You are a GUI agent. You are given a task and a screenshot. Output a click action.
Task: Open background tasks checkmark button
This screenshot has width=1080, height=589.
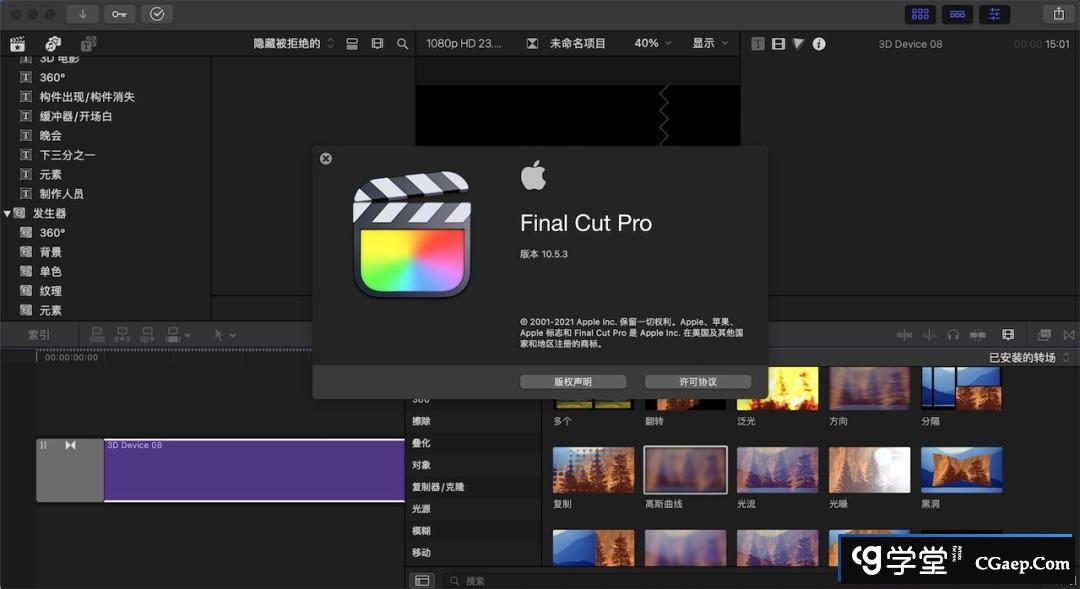[156, 14]
